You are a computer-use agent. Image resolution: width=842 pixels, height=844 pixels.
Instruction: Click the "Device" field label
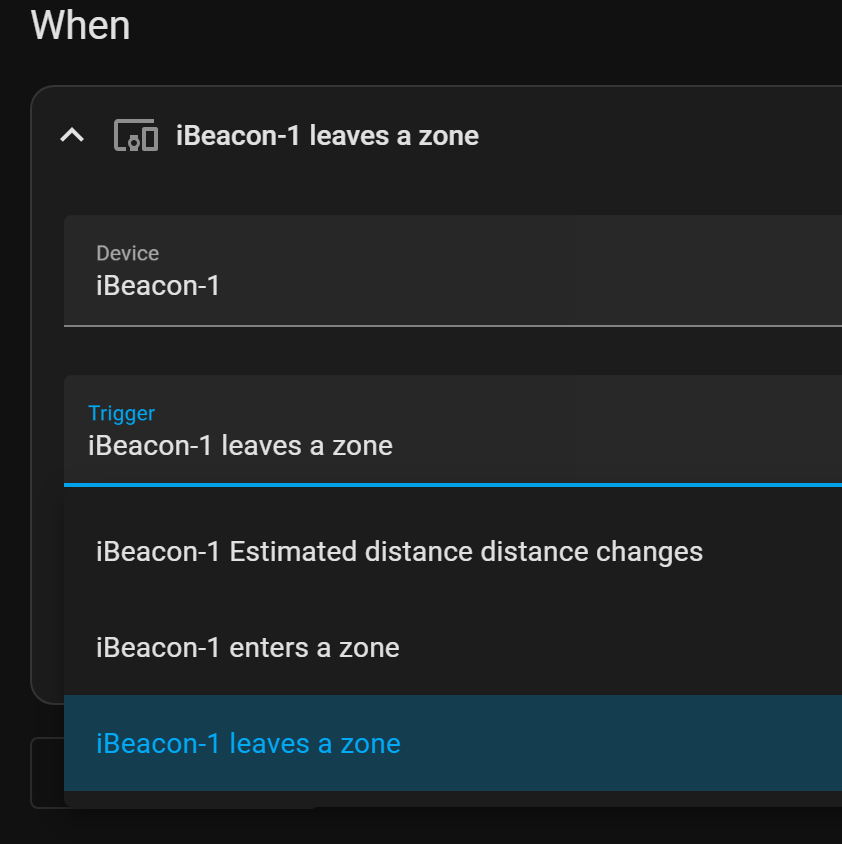click(127, 254)
